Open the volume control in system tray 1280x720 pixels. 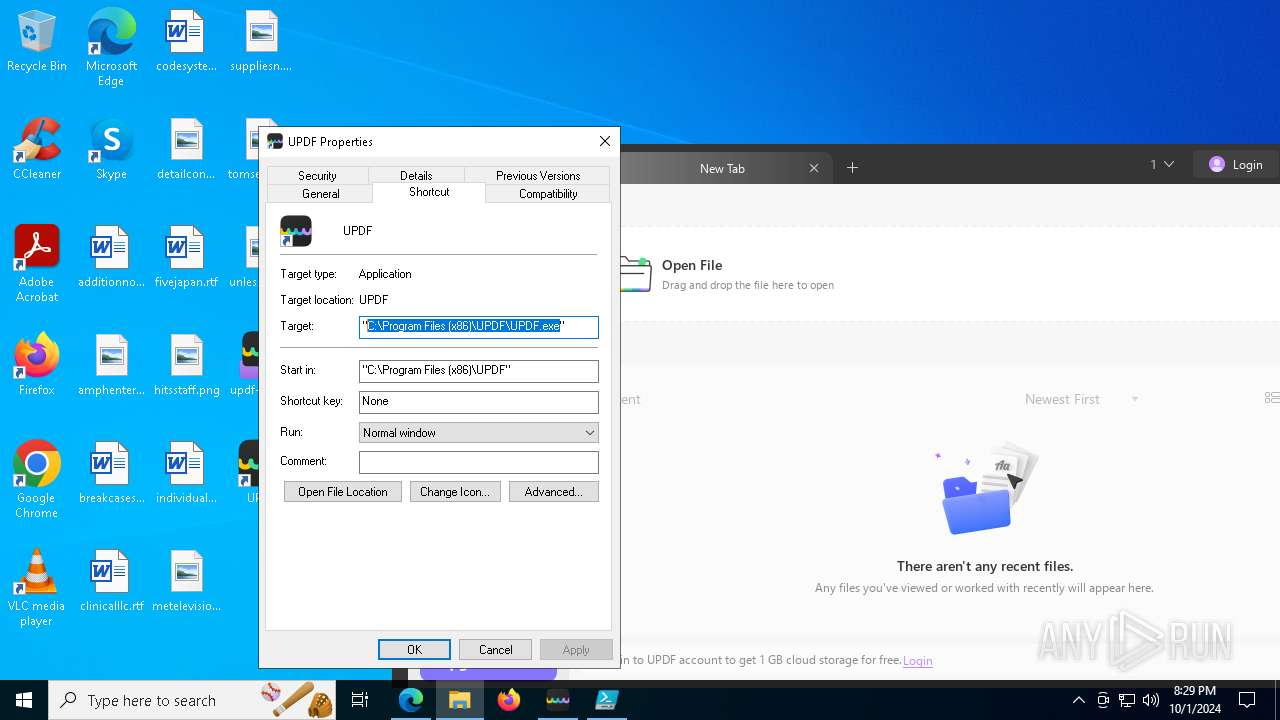pos(1150,700)
